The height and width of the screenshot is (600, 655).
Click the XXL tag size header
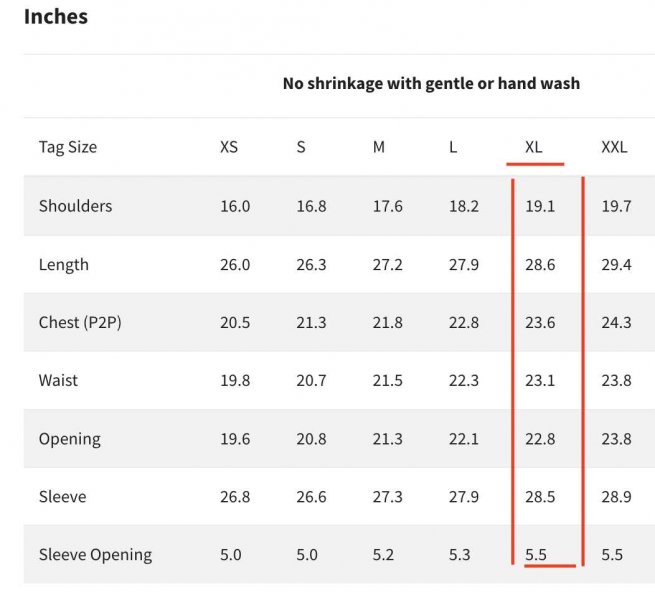click(x=614, y=147)
